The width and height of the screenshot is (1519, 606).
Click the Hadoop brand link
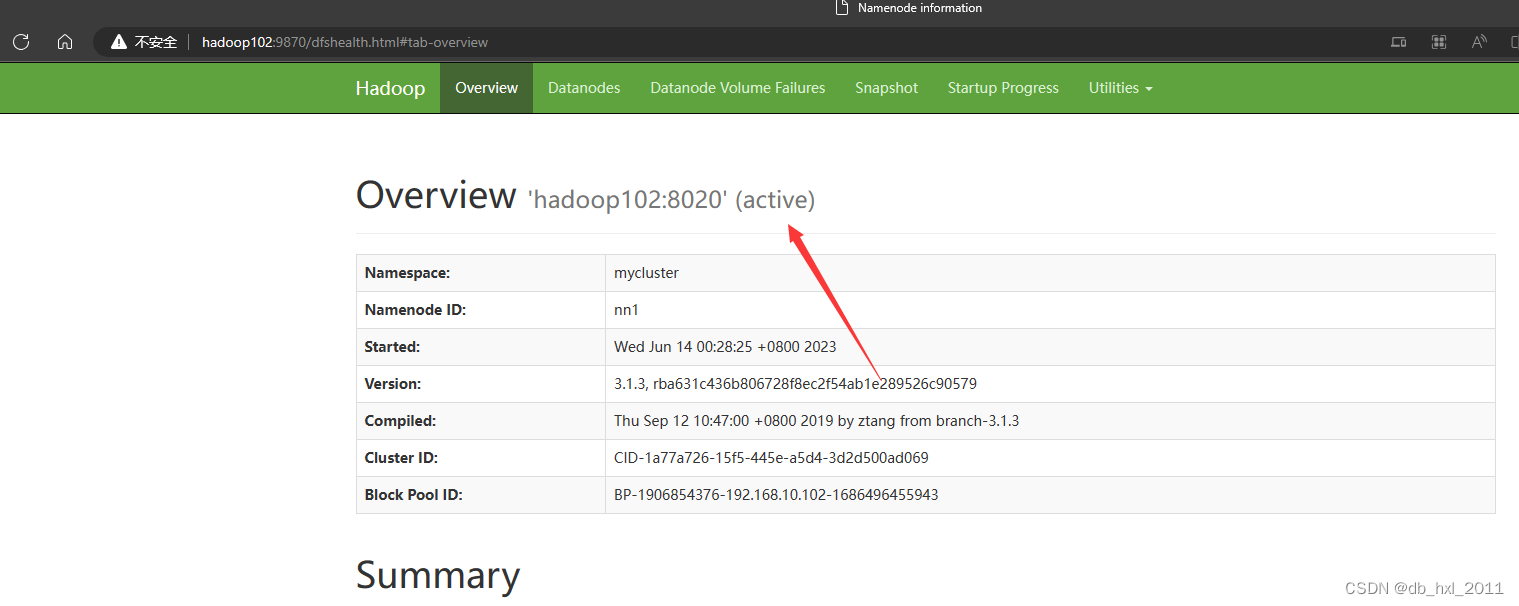click(x=390, y=88)
